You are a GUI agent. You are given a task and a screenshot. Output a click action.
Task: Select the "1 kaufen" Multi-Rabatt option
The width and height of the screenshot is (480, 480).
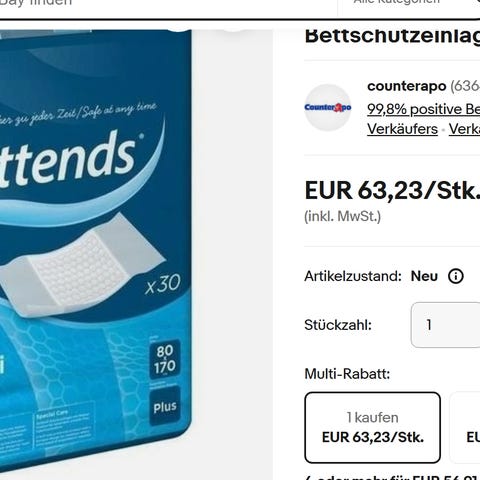373,428
